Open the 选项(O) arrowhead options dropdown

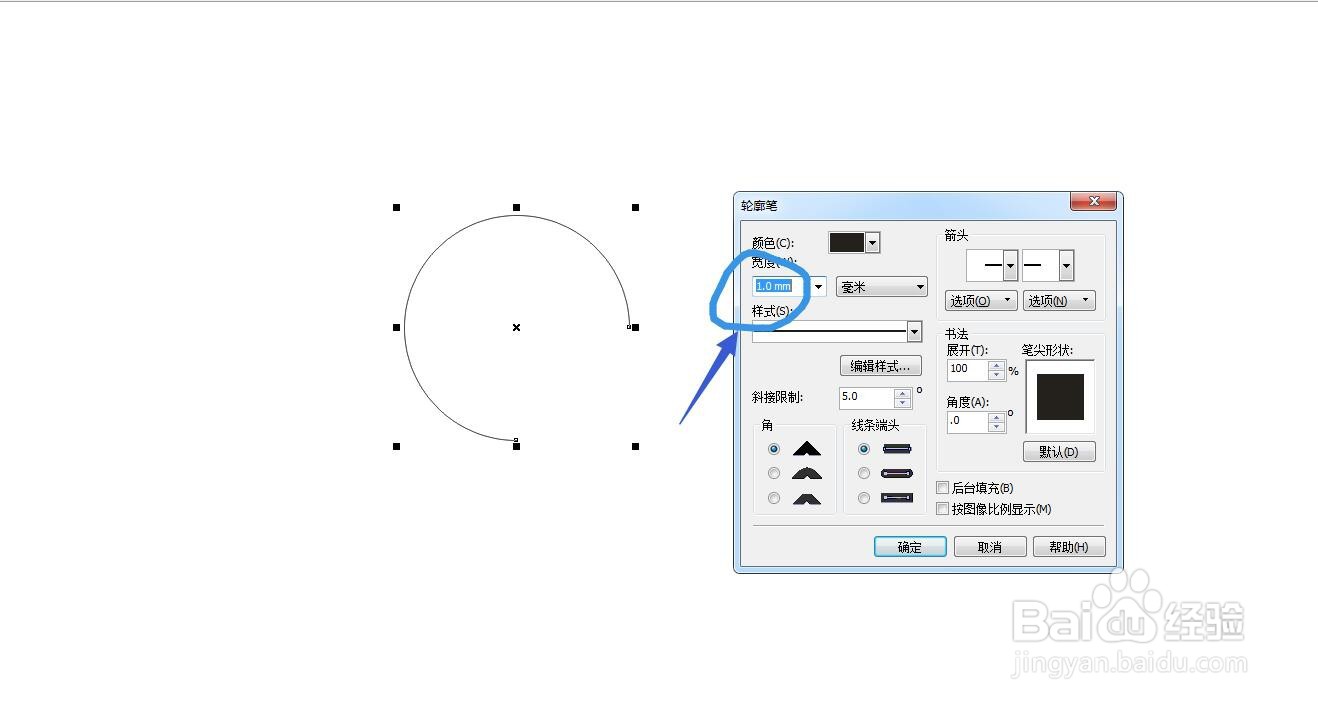[980, 300]
